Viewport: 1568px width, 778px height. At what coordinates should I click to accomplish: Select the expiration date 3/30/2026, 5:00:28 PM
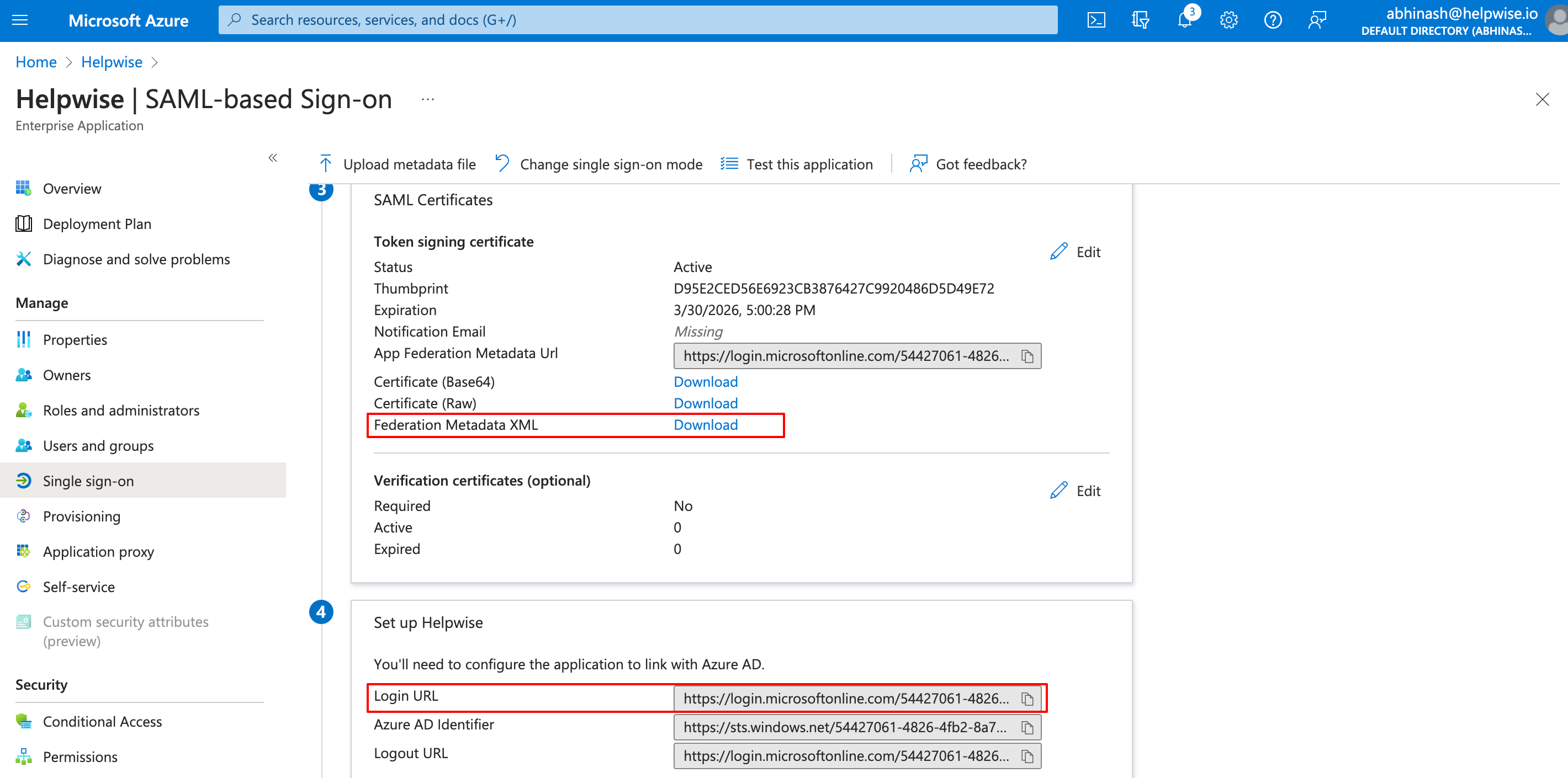(744, 310)
